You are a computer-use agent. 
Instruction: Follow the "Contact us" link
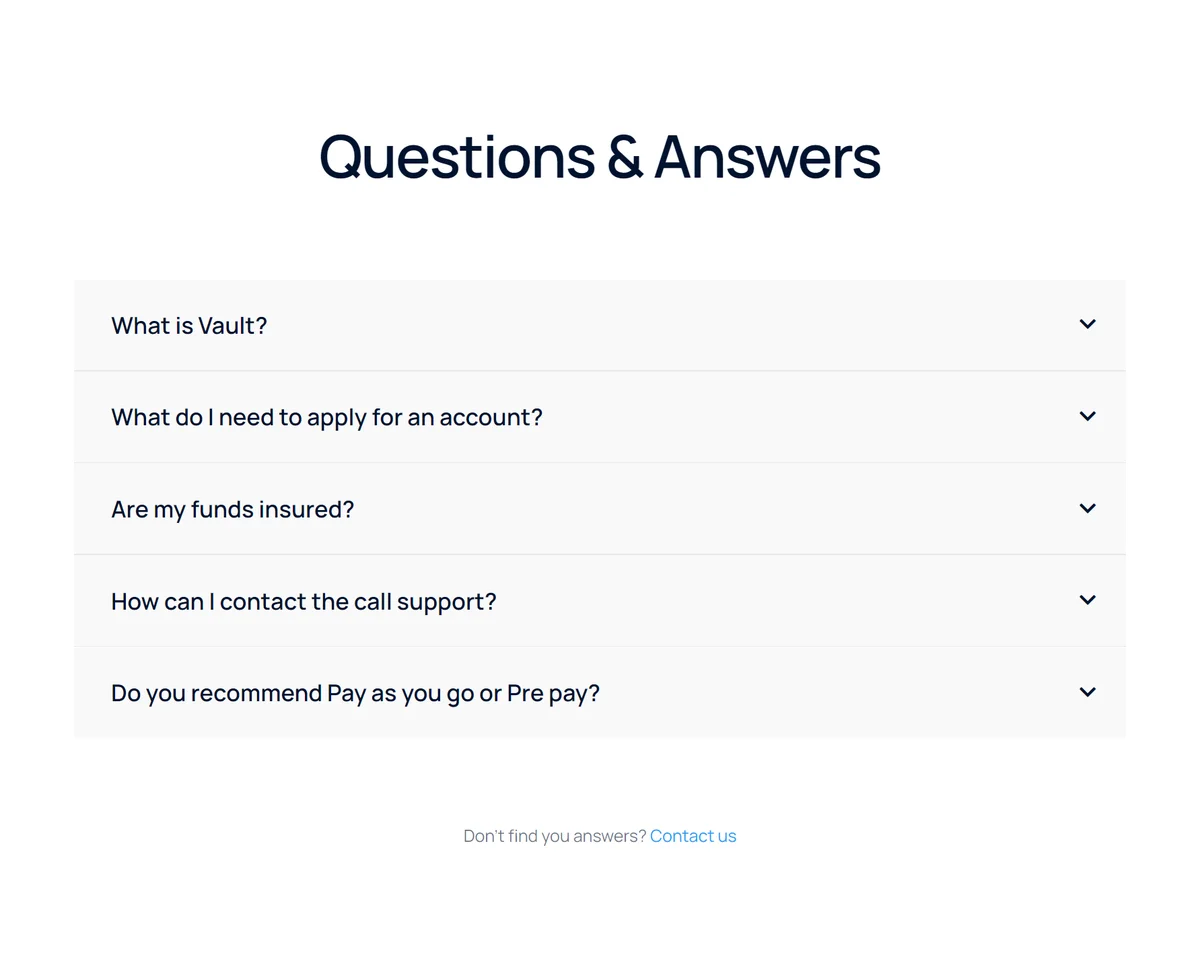tap(693, 836)
